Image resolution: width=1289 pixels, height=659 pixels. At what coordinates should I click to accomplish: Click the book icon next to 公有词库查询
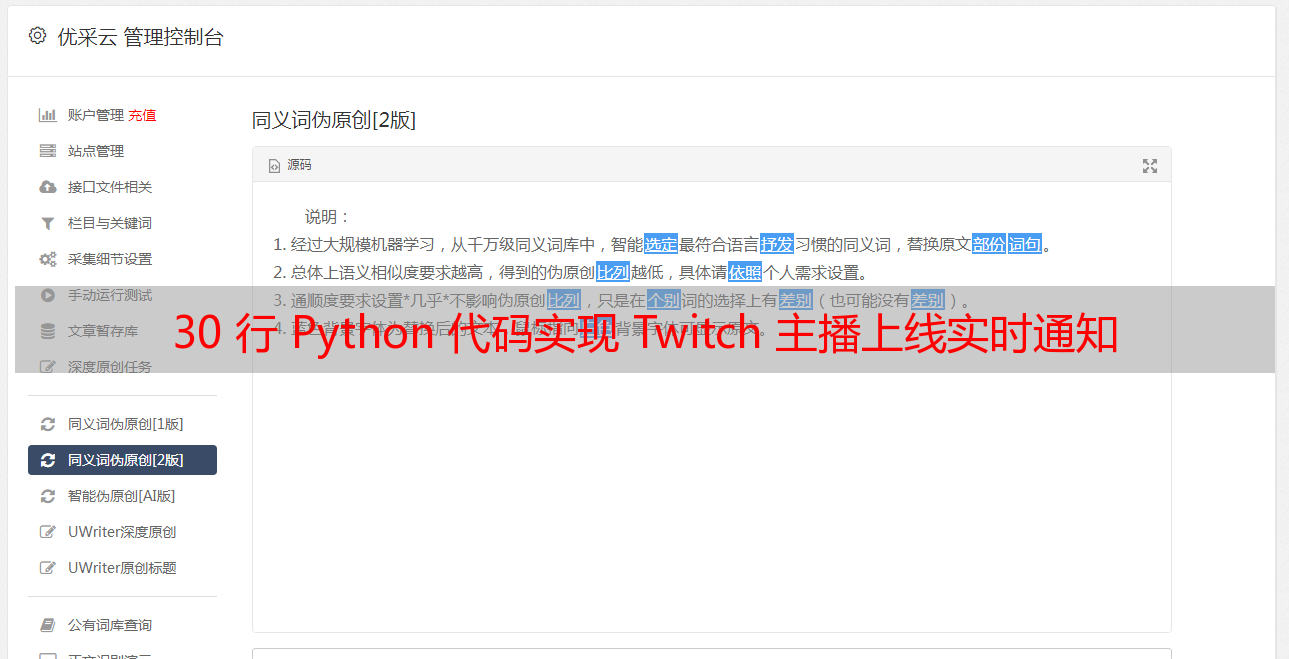coord(47,625)
